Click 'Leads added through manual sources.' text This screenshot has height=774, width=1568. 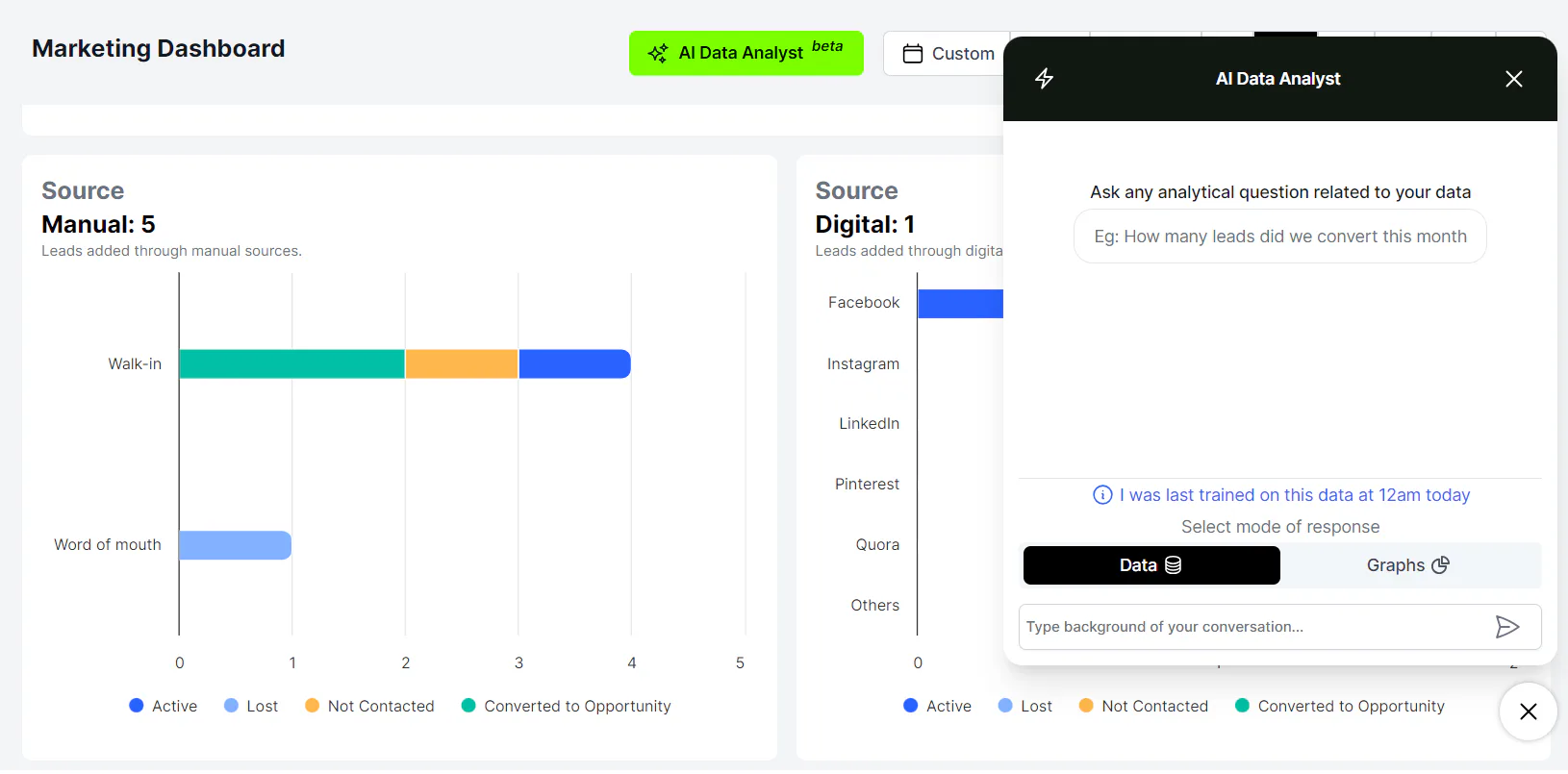click(x=171, y=251)
